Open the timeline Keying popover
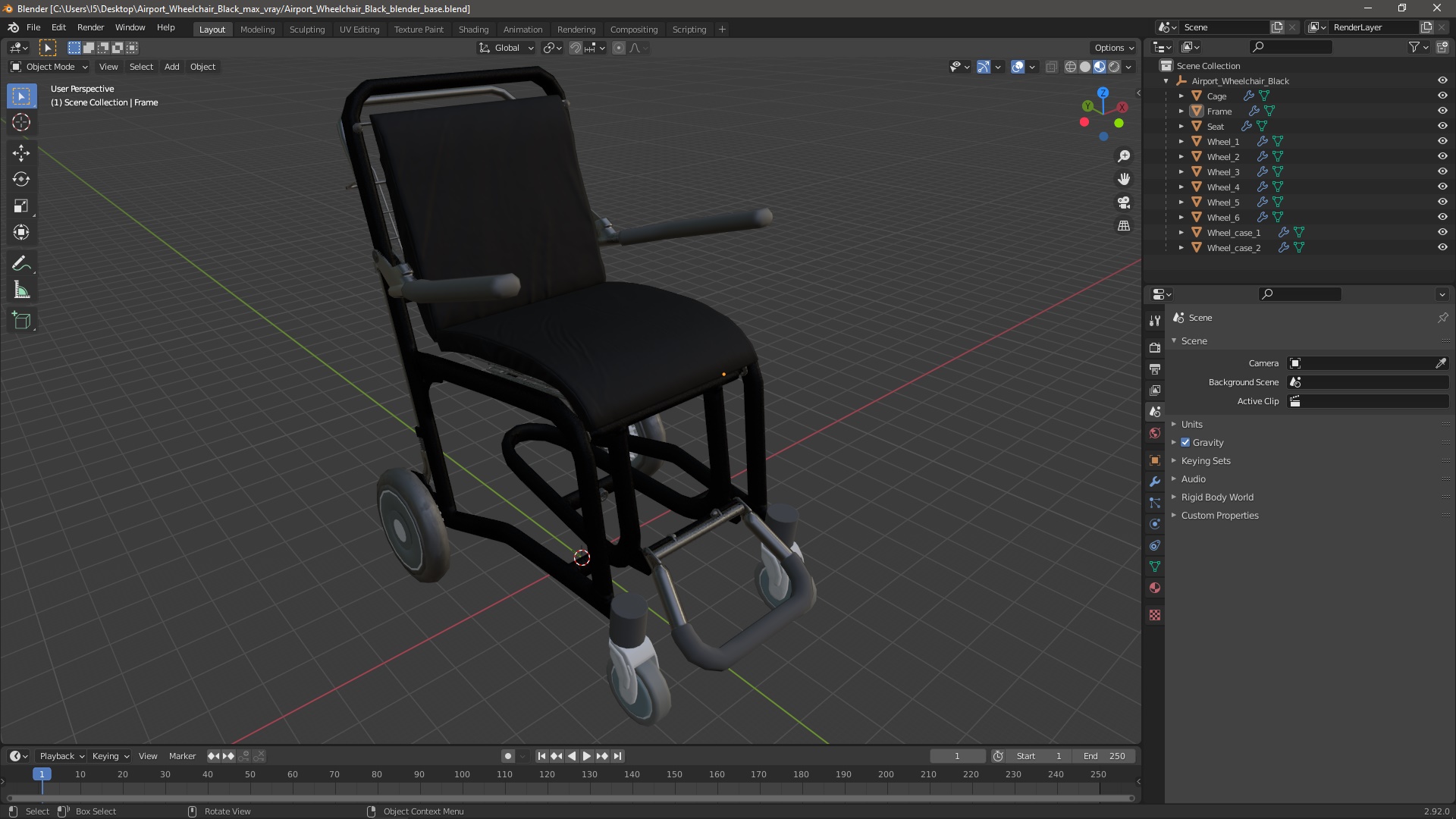Image resolution: width=1456 pixels, height=819 pixels. (x=110, y=756)
